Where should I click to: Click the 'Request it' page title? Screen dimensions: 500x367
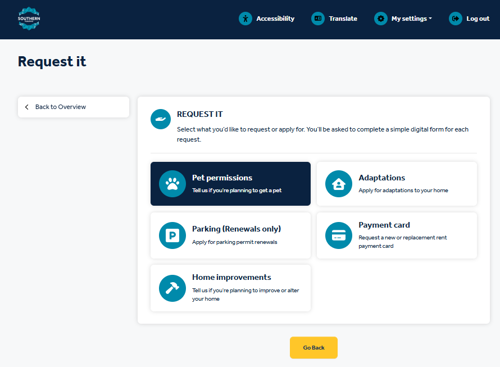tap(52, 62)
